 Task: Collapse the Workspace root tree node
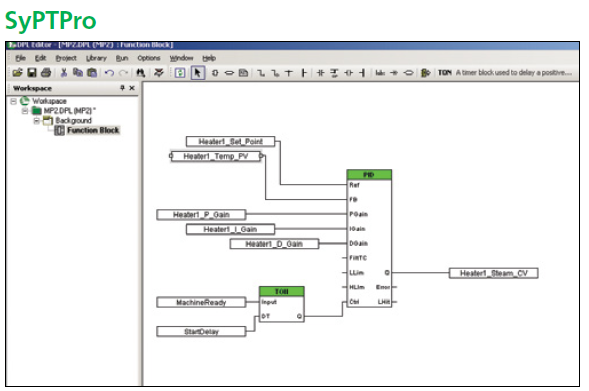14,101
